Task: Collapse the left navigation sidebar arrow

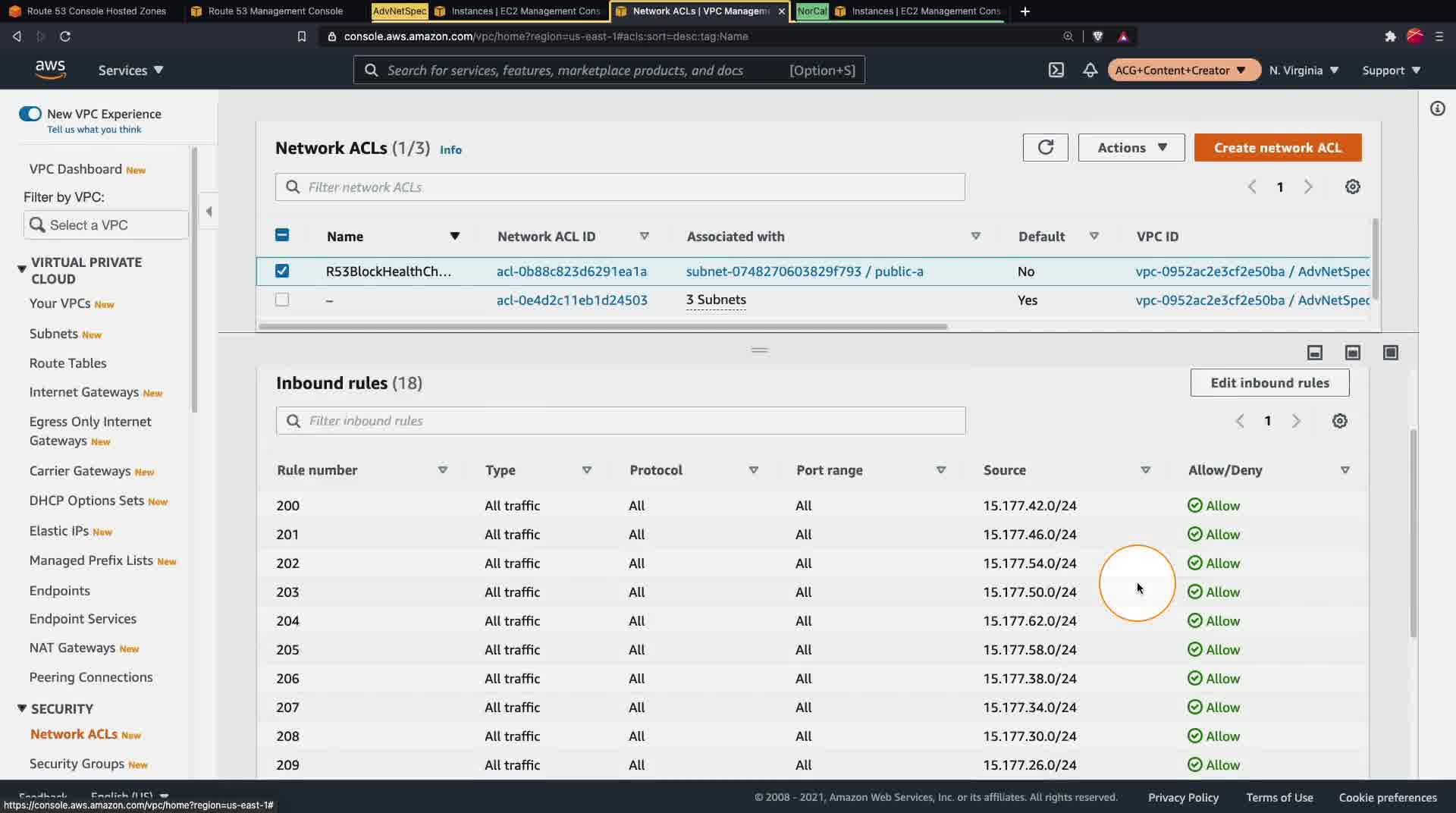Action: [x=209, y=212]
